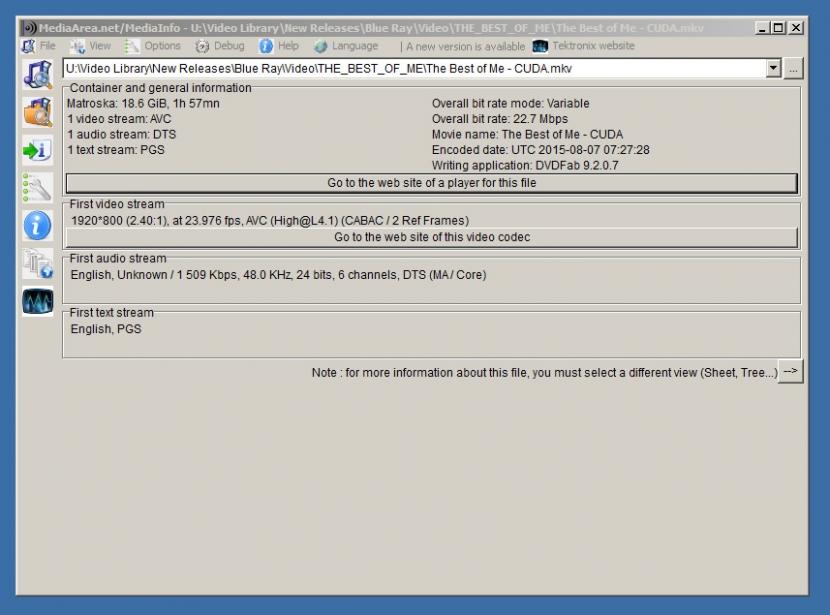Click the 'English, PGS' text stream line
The image size is (830, 615).
(106, 329)
